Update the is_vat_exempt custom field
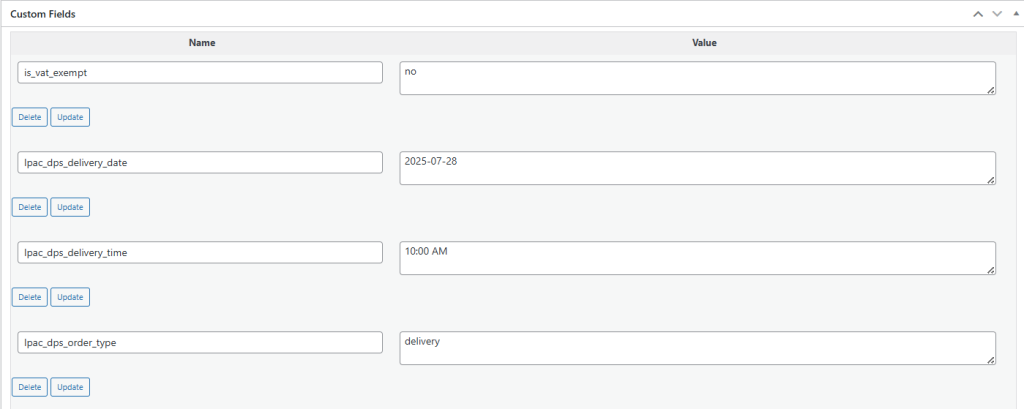This screenshot has height=409, width=1024. click(70, 117)
